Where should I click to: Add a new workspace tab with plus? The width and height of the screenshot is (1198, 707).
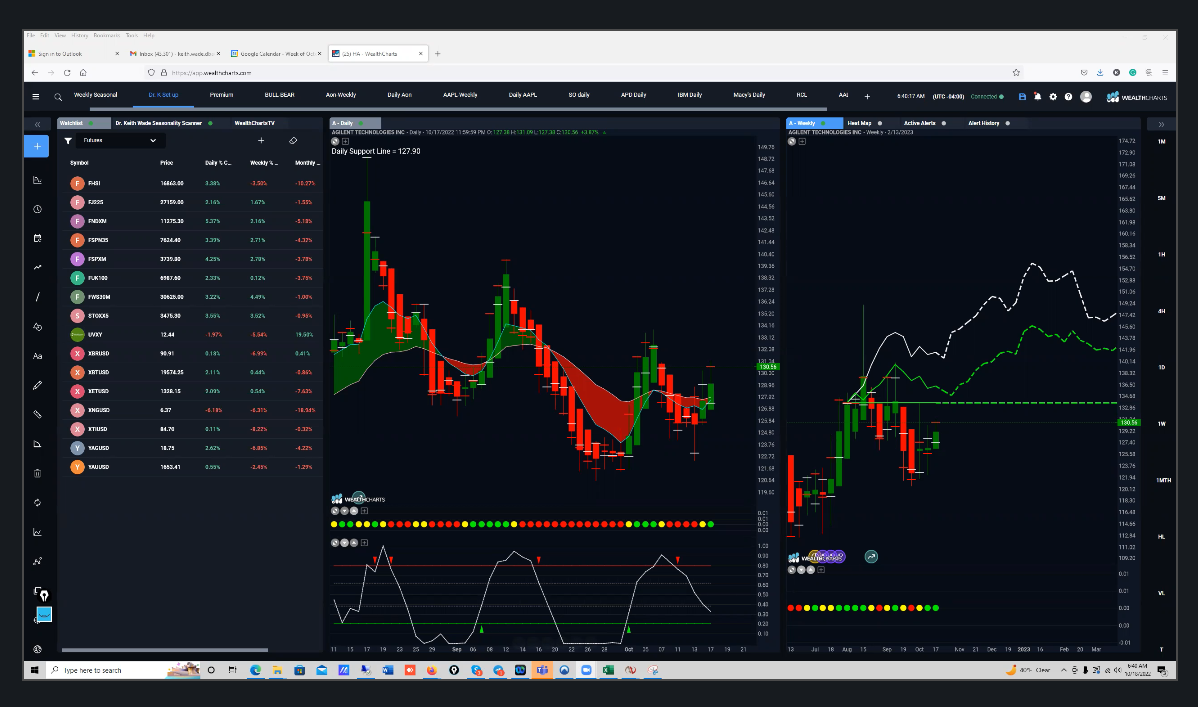click(867, 96)
